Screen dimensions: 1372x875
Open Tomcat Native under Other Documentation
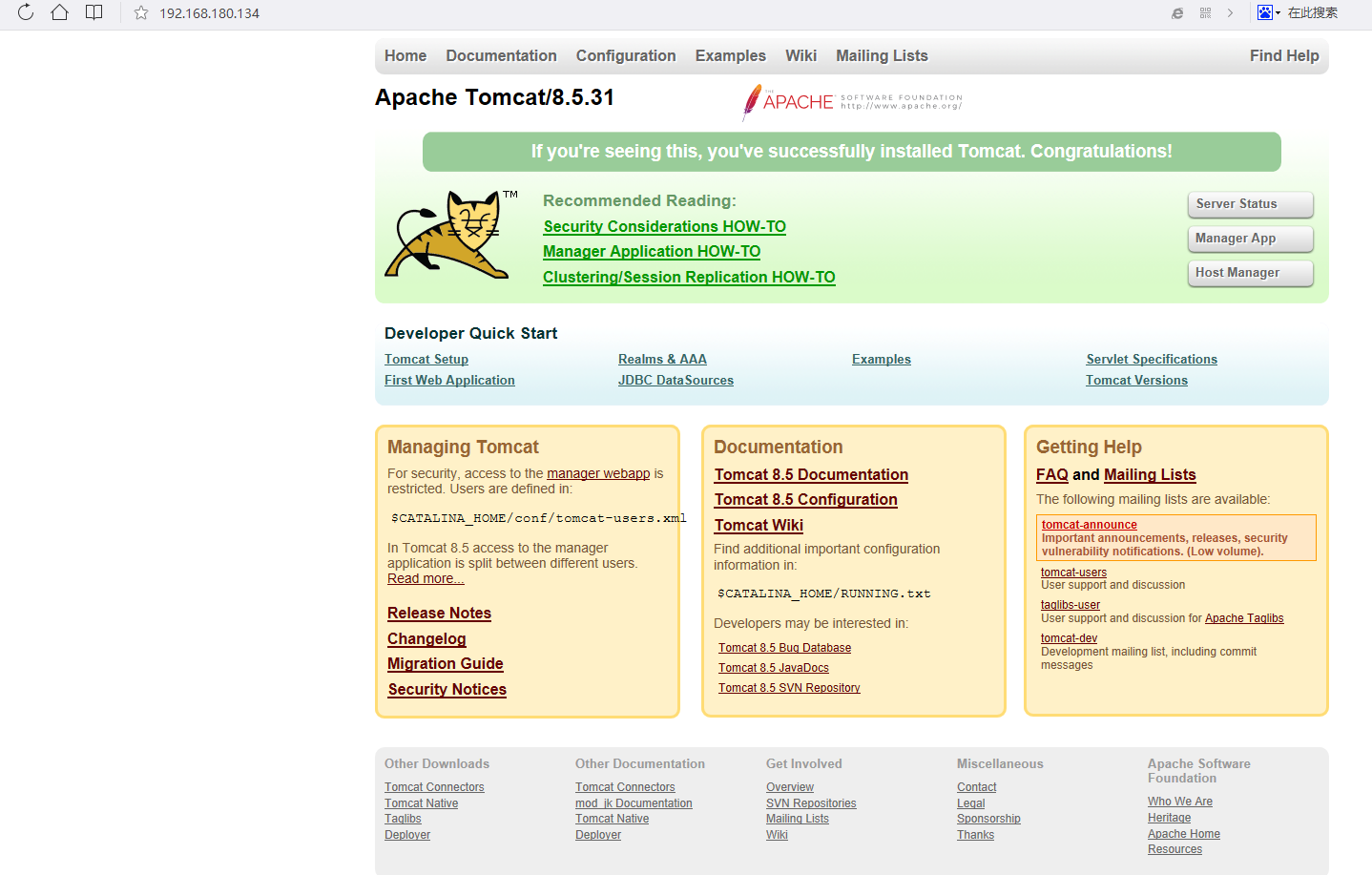[x=612, y=819]
